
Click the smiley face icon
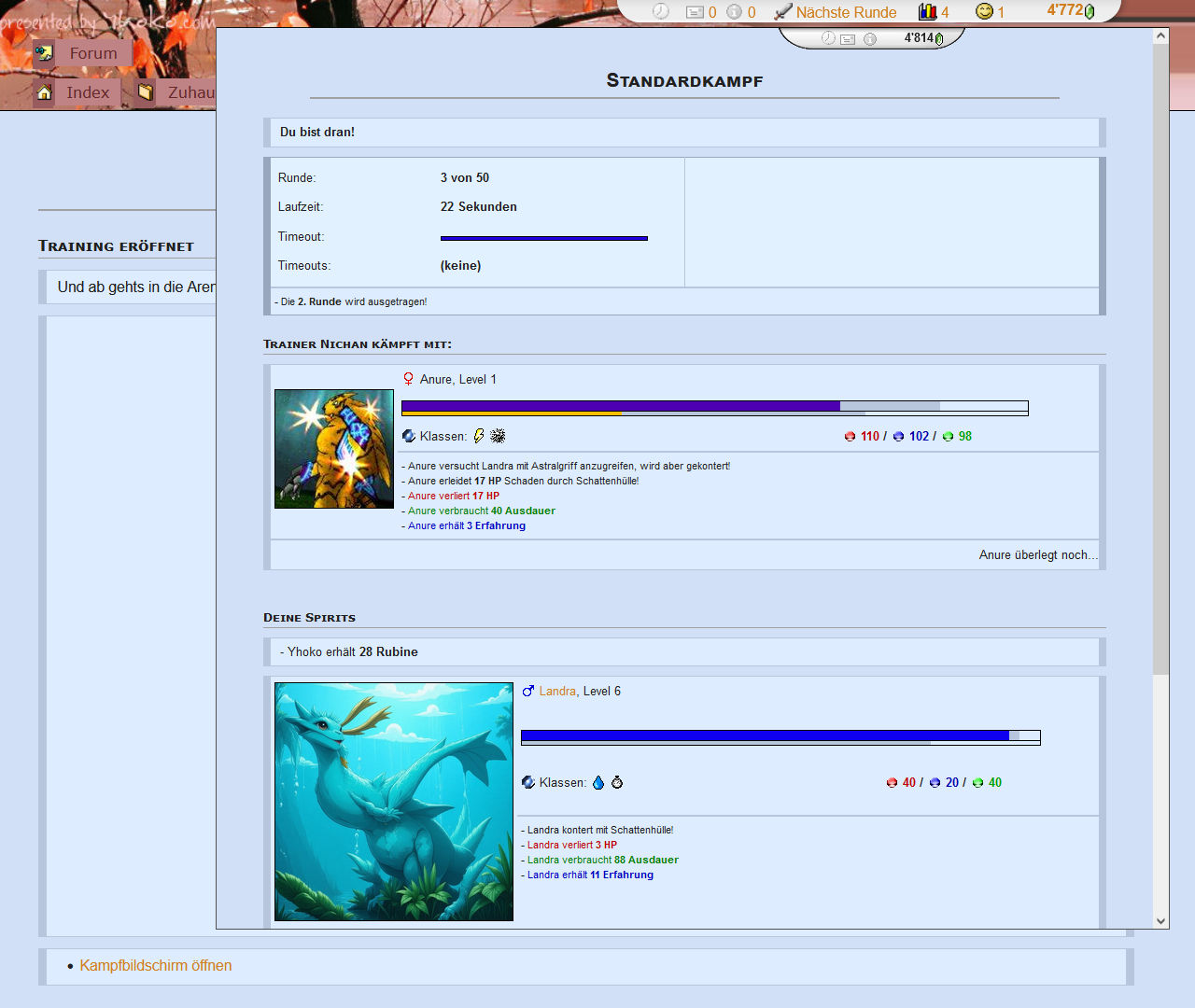point(984,11)
